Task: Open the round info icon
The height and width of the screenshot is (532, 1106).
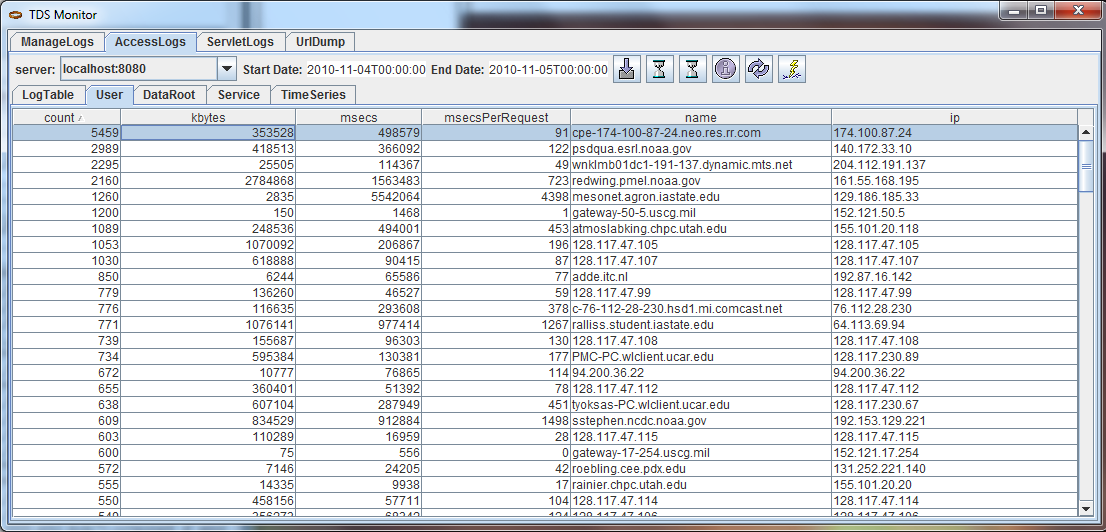Action: point(725,69)
